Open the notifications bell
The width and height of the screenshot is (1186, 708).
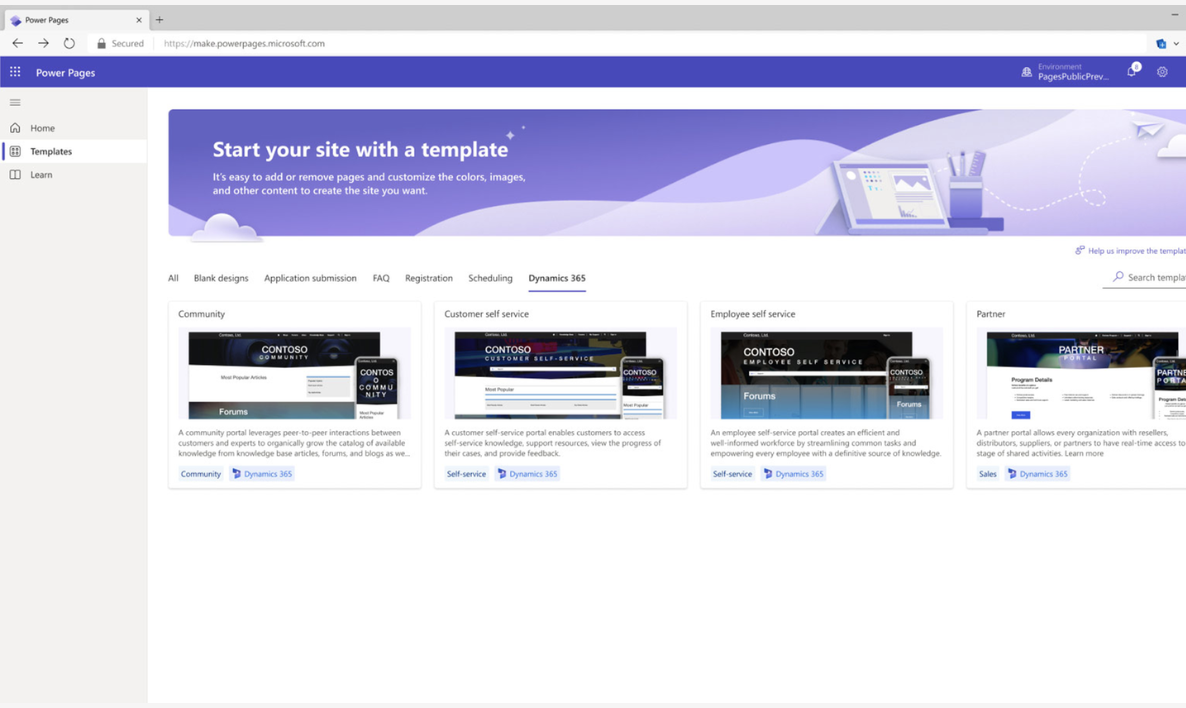pos(1132,71)
